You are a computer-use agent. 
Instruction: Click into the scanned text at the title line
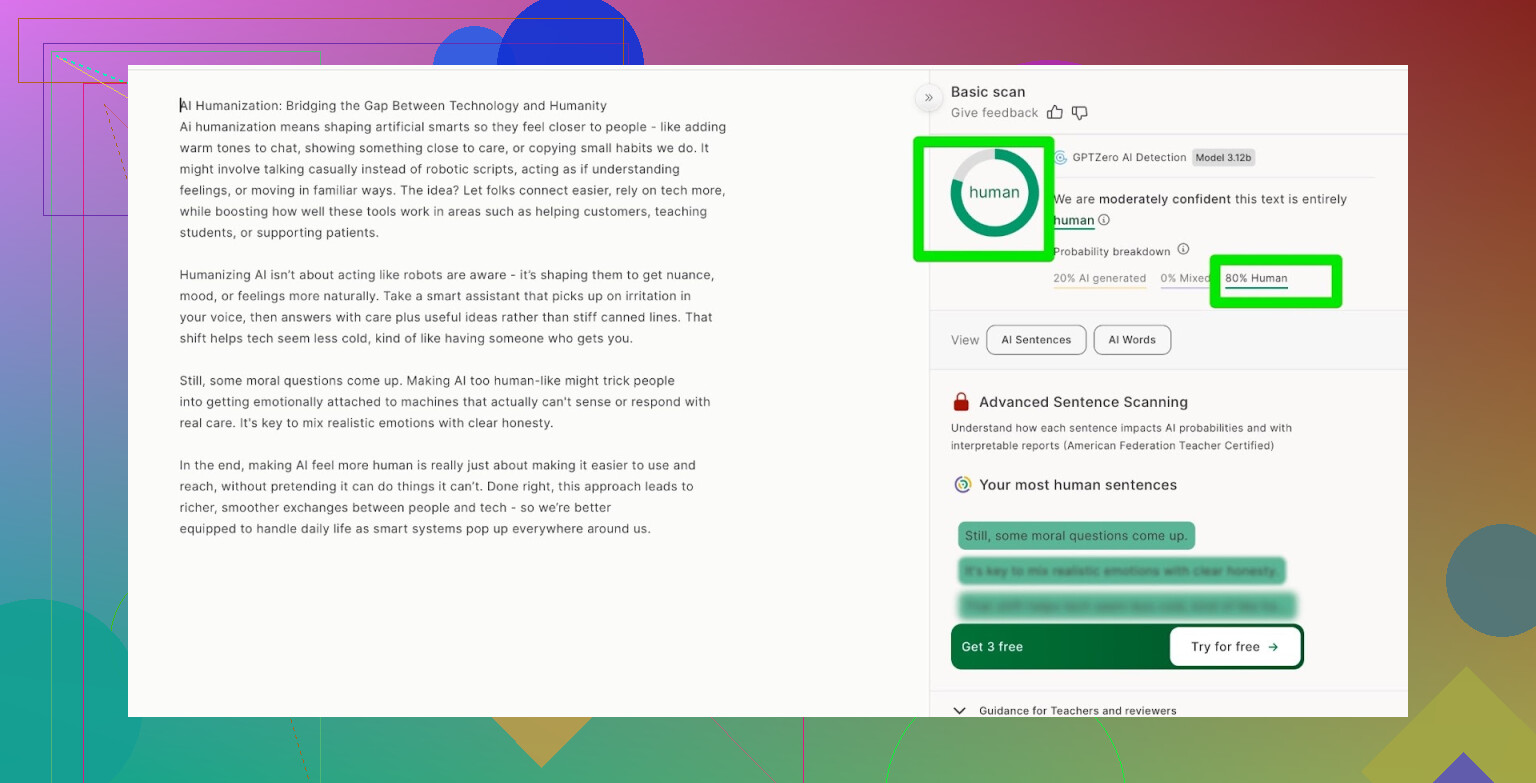pyautogui.click(x=393, y=106)
